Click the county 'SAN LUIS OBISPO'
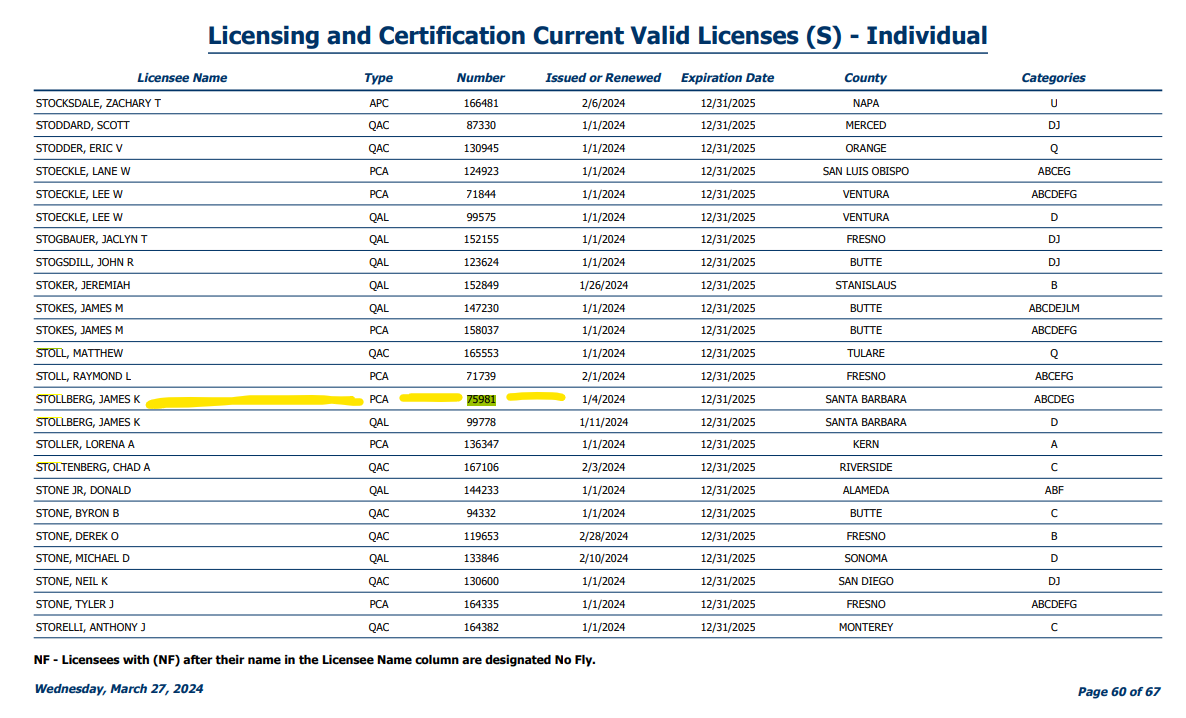Viewport: 1186px width, 718px height. coord(865,171)
